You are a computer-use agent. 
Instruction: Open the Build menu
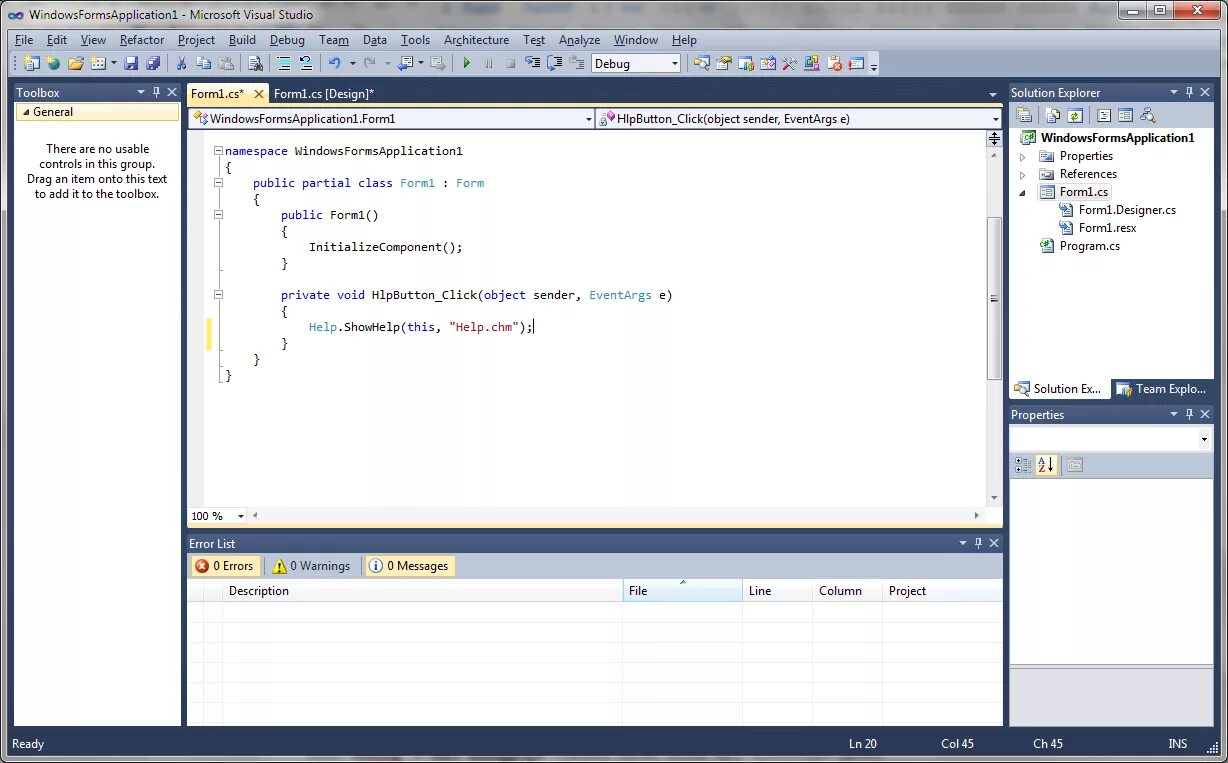(242, 40)
